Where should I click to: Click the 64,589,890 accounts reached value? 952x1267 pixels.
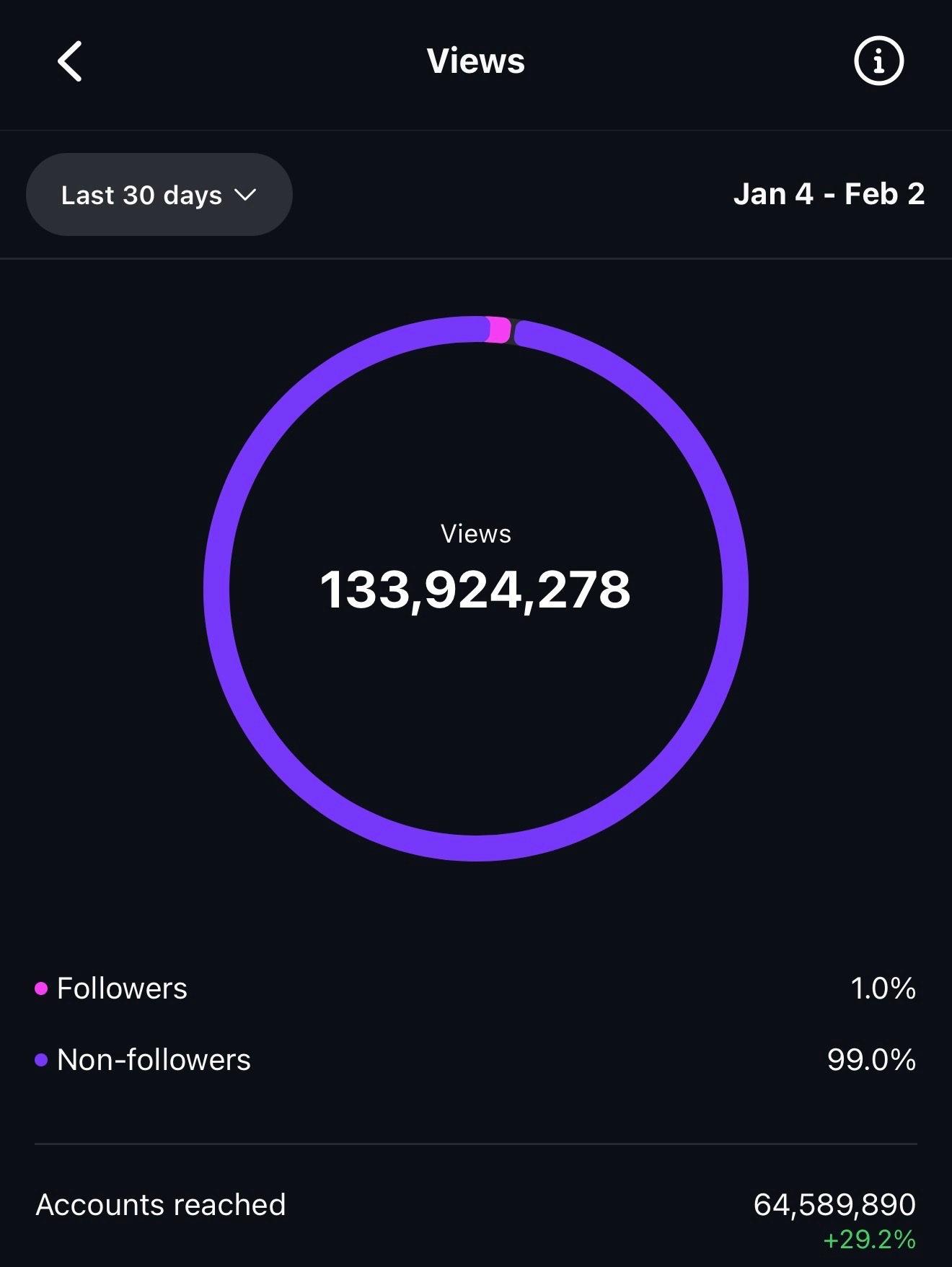(834, 1204)
